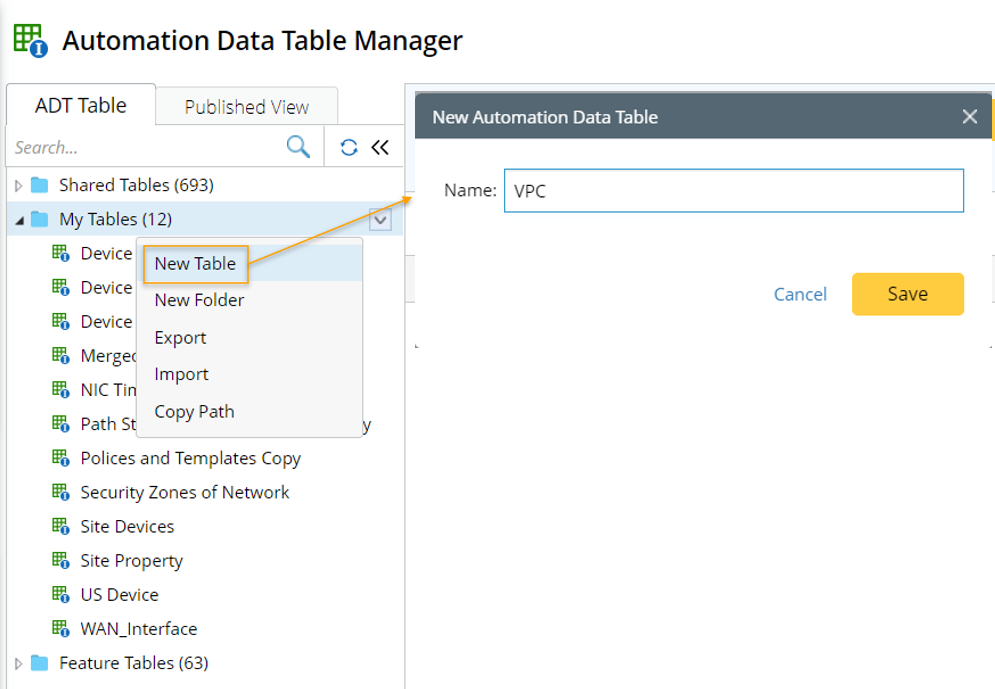This screenshot has width=995, height=689.
Task: Click the refresh tables icon
Action: point(349,148)
